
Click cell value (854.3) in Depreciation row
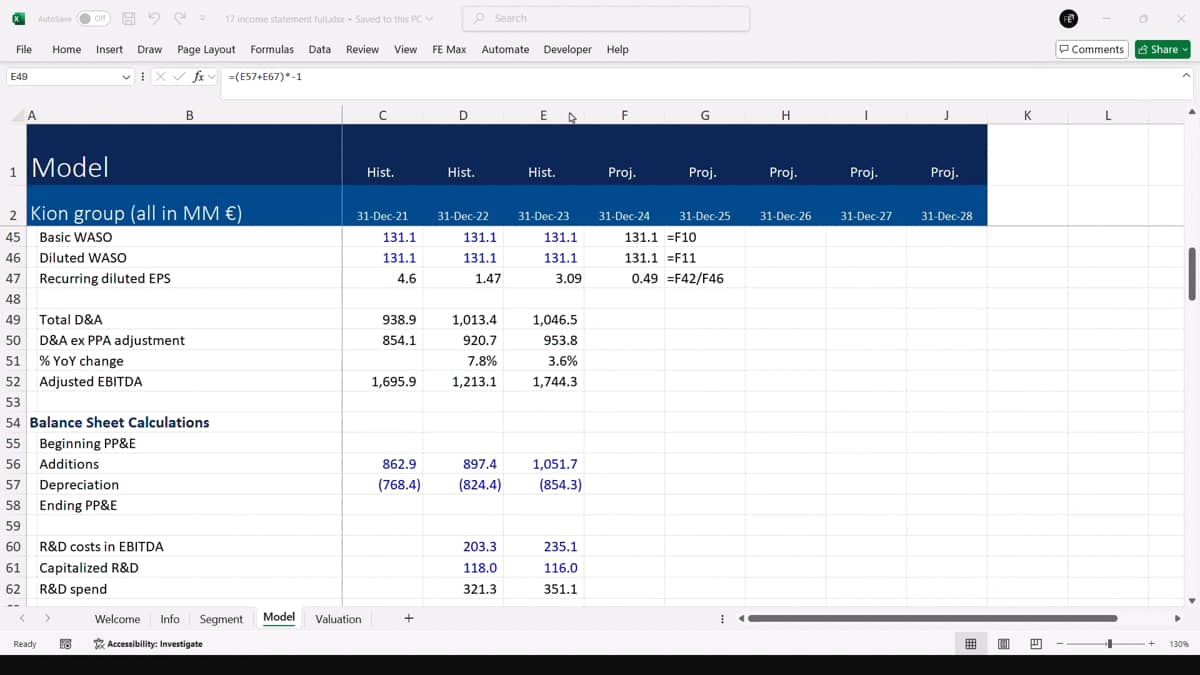pos(560,485)
